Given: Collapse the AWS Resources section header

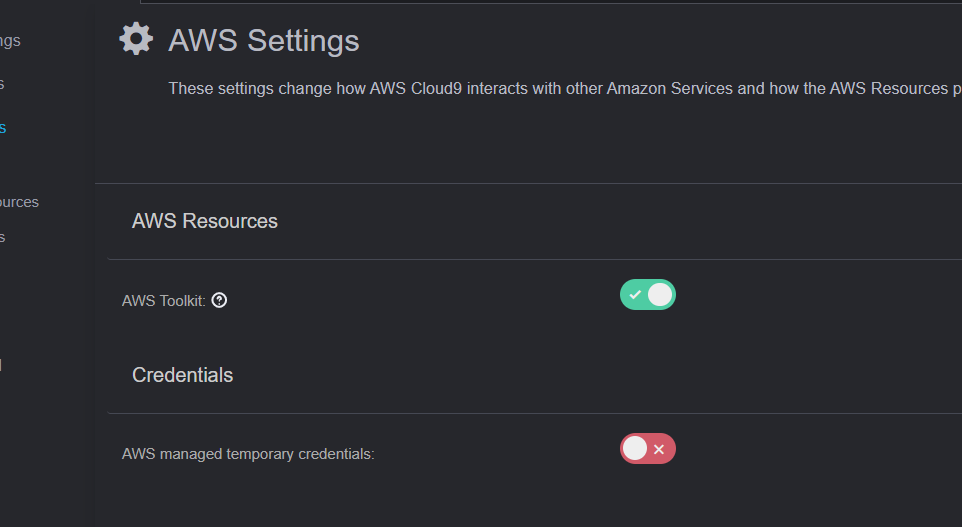Looking at the screenshot, I should pyautogui.click(x=205, y=221).
